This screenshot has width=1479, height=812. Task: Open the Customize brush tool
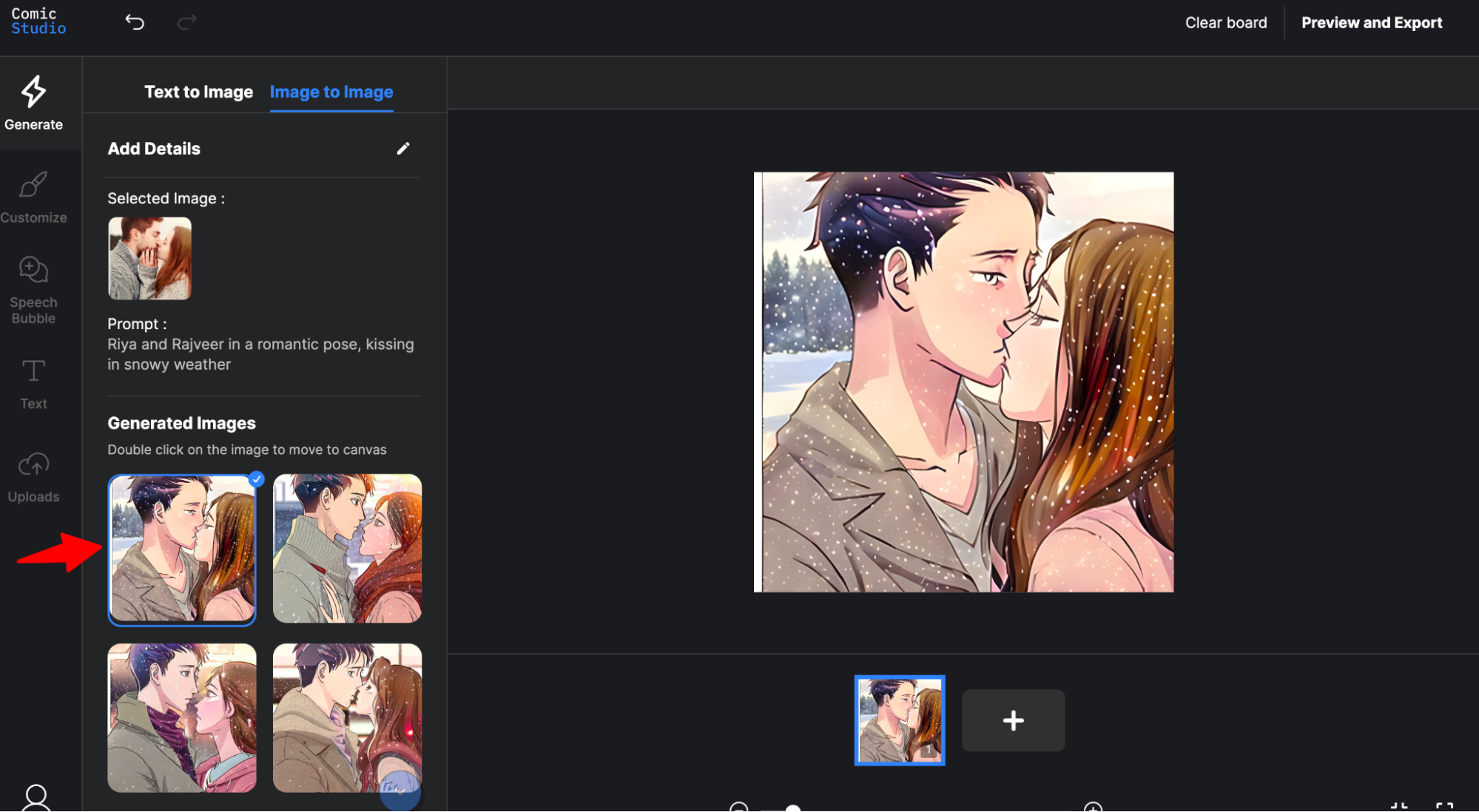click(x=33, y=198)
